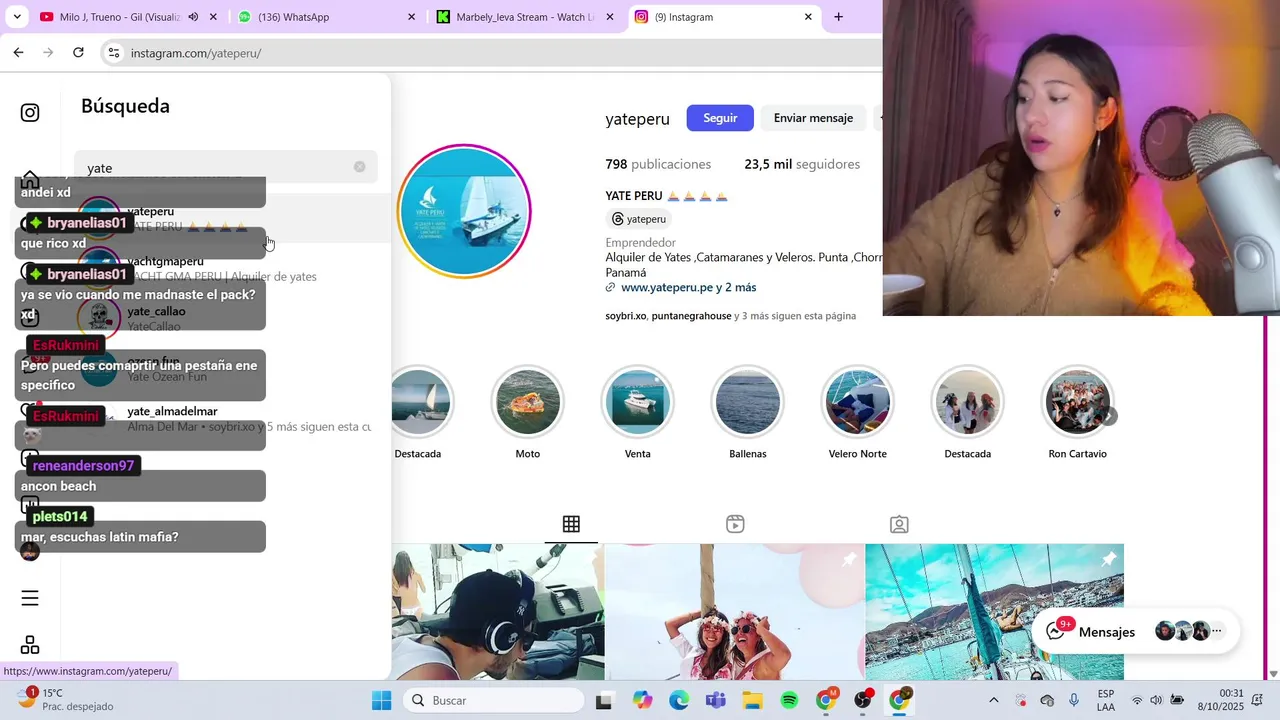Open Microsoft Edge from the taskbar

pos(679,700)
